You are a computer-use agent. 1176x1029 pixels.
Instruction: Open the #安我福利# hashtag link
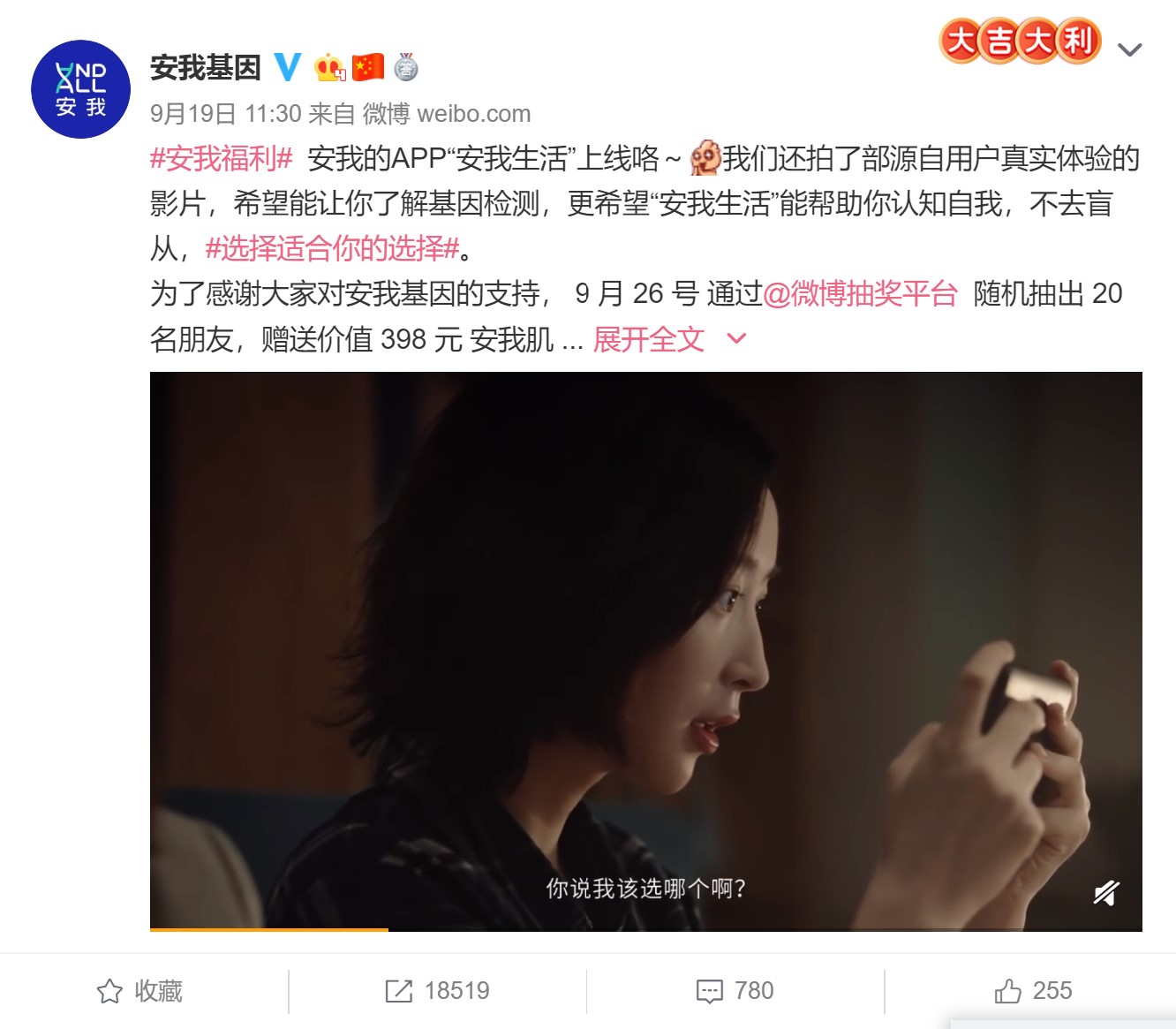click(221, 159)
